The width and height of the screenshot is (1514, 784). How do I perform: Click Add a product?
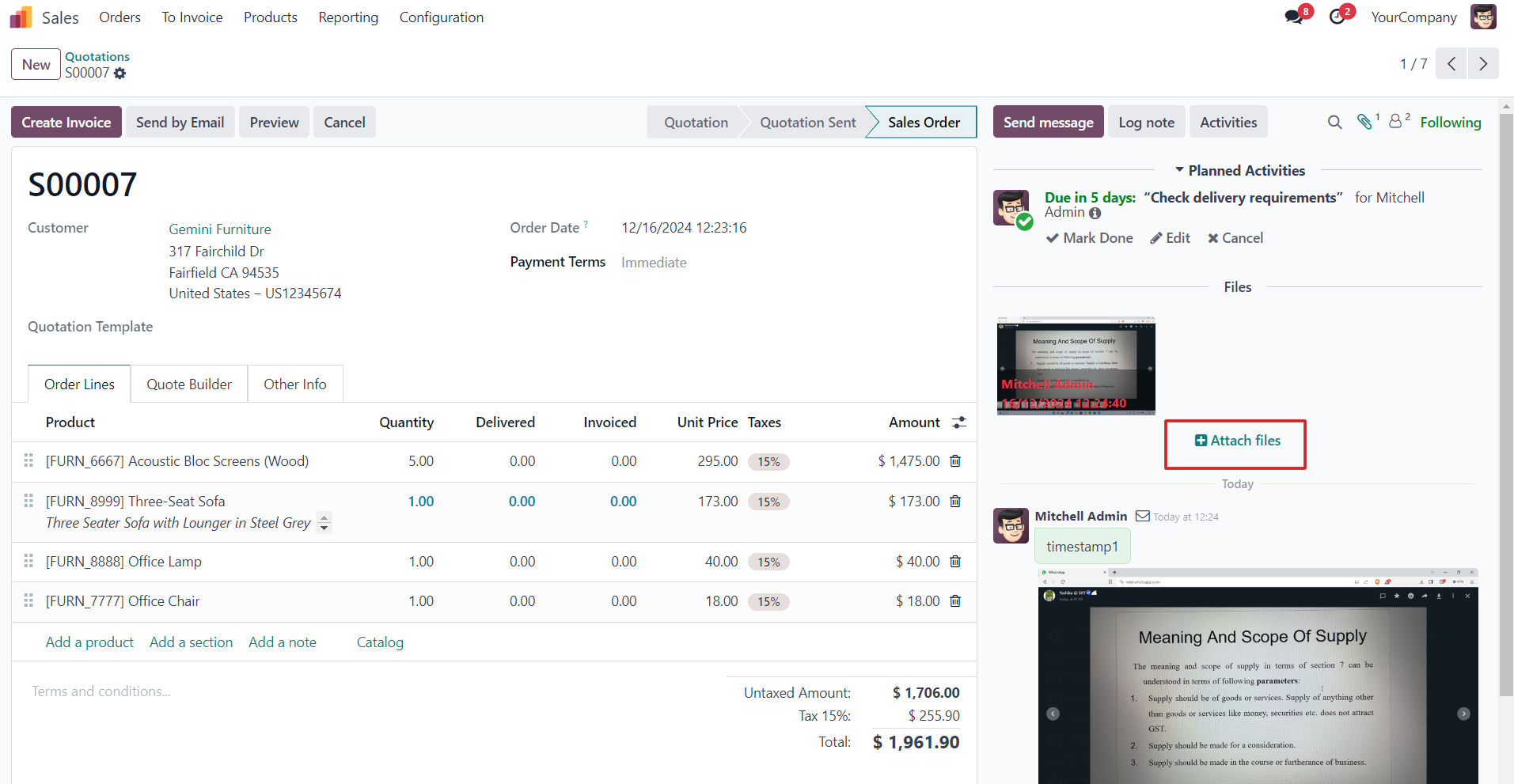[x=89, y=642]
